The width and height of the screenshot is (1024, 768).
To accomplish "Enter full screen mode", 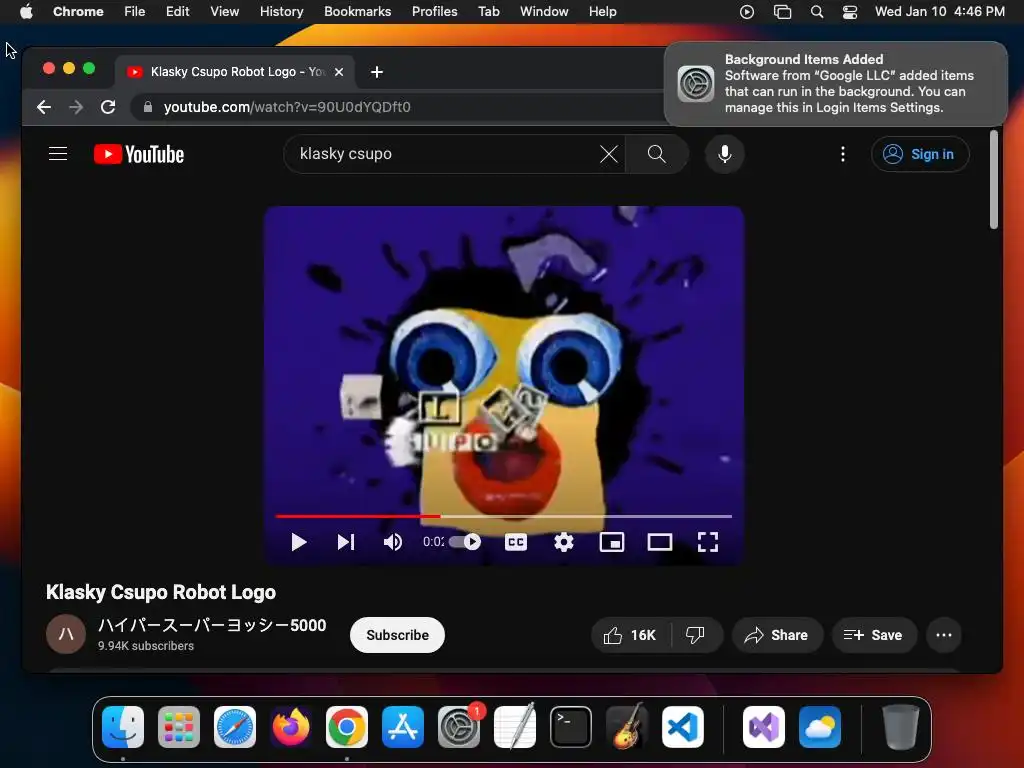I will coord(708,542).
